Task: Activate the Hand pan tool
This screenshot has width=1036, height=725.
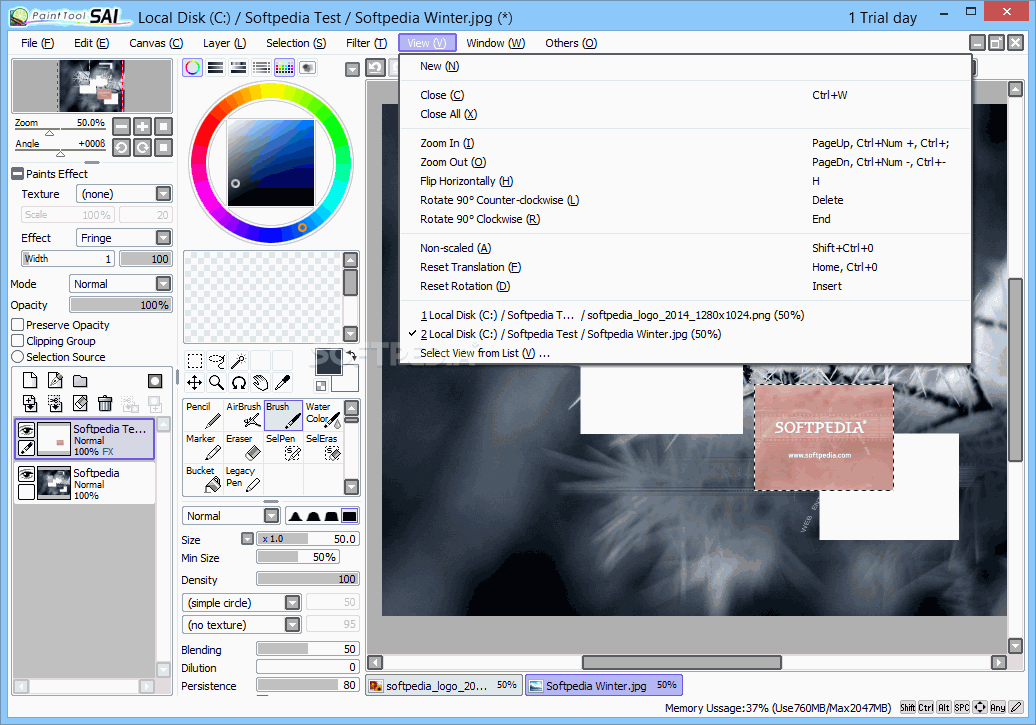Action: (260, 382)
